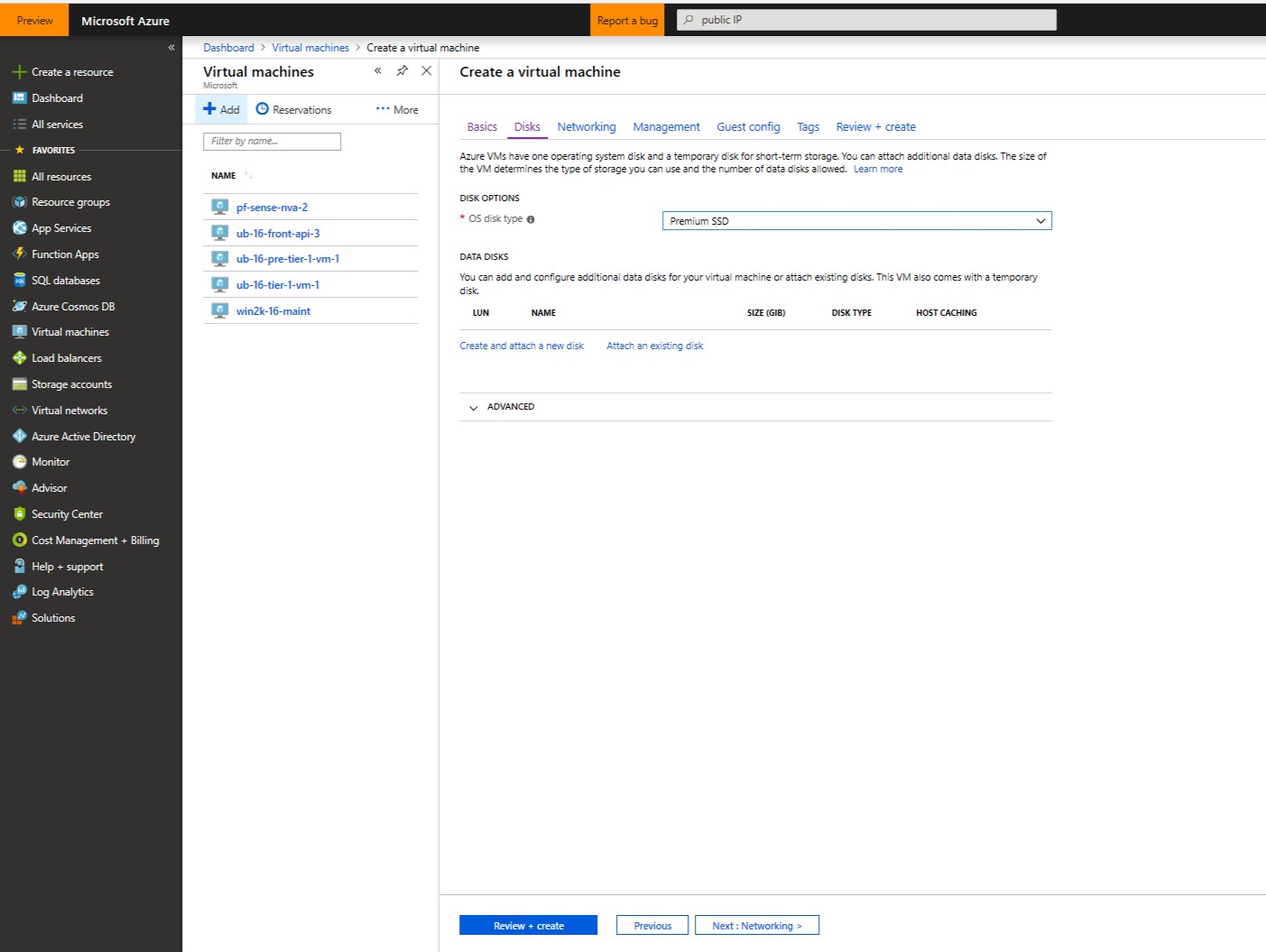This screenshot has height=952, width=1266.
Task: Click the All services list icon
Action: [x=19, y=125]
